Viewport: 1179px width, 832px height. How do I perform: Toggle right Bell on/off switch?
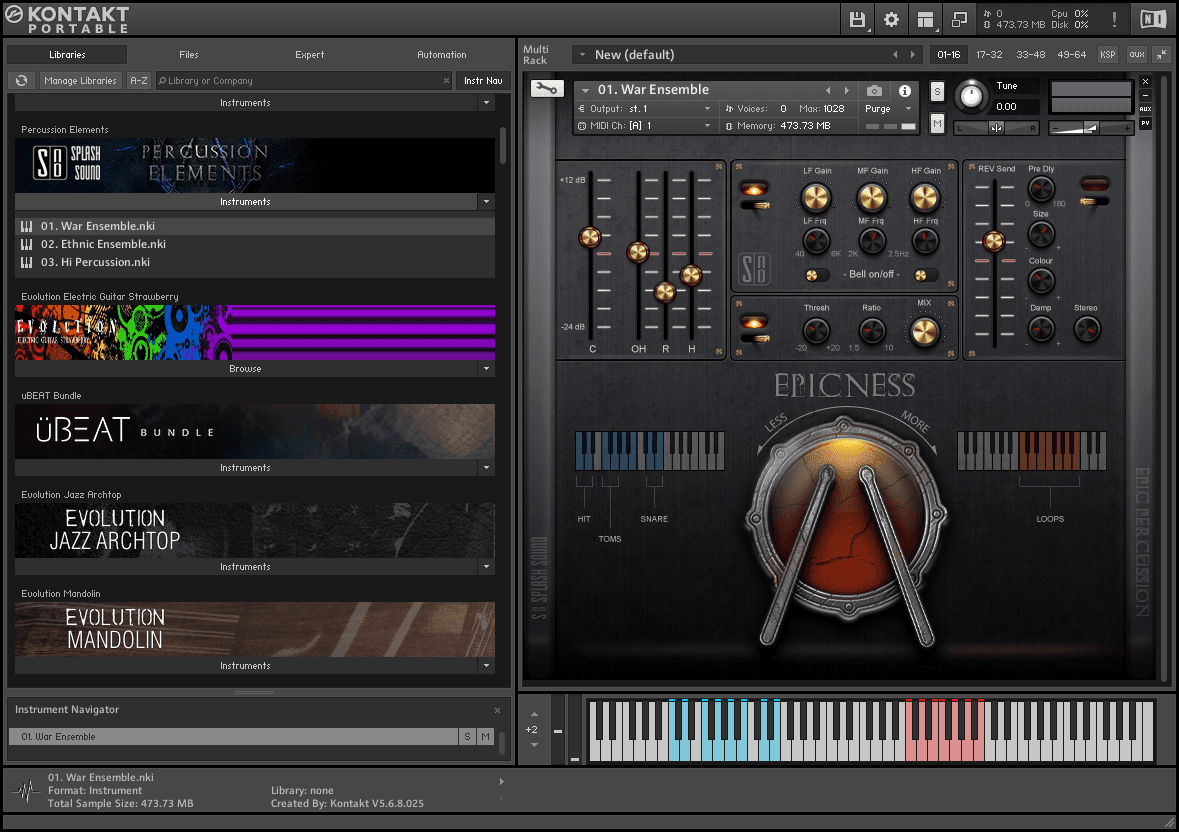pyautogui.click(x=925, y=275)
